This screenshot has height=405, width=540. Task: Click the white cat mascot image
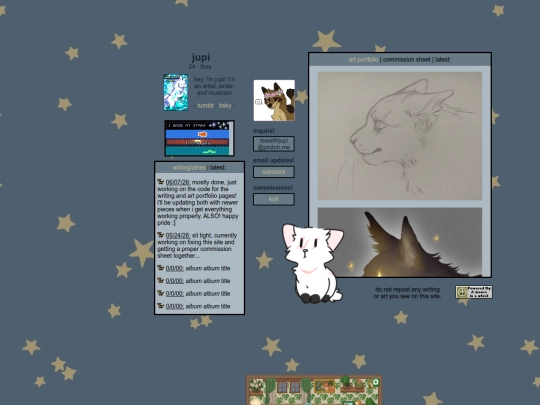(x=313, y=263)
